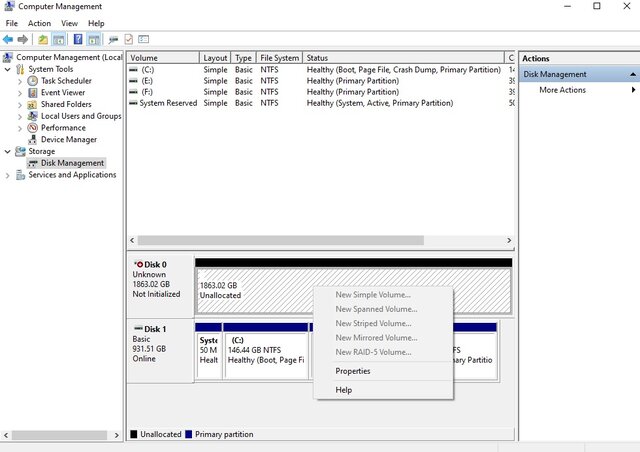The height and width of the screenshot is (452, 640).
Task: Select Event Viewer in the console tree
Action: click(x=63, y=93)
